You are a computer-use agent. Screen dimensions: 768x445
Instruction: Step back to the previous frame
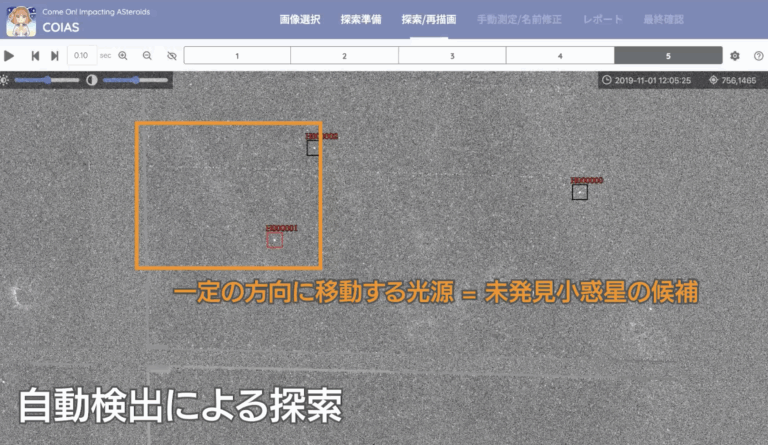coord(36,56)
